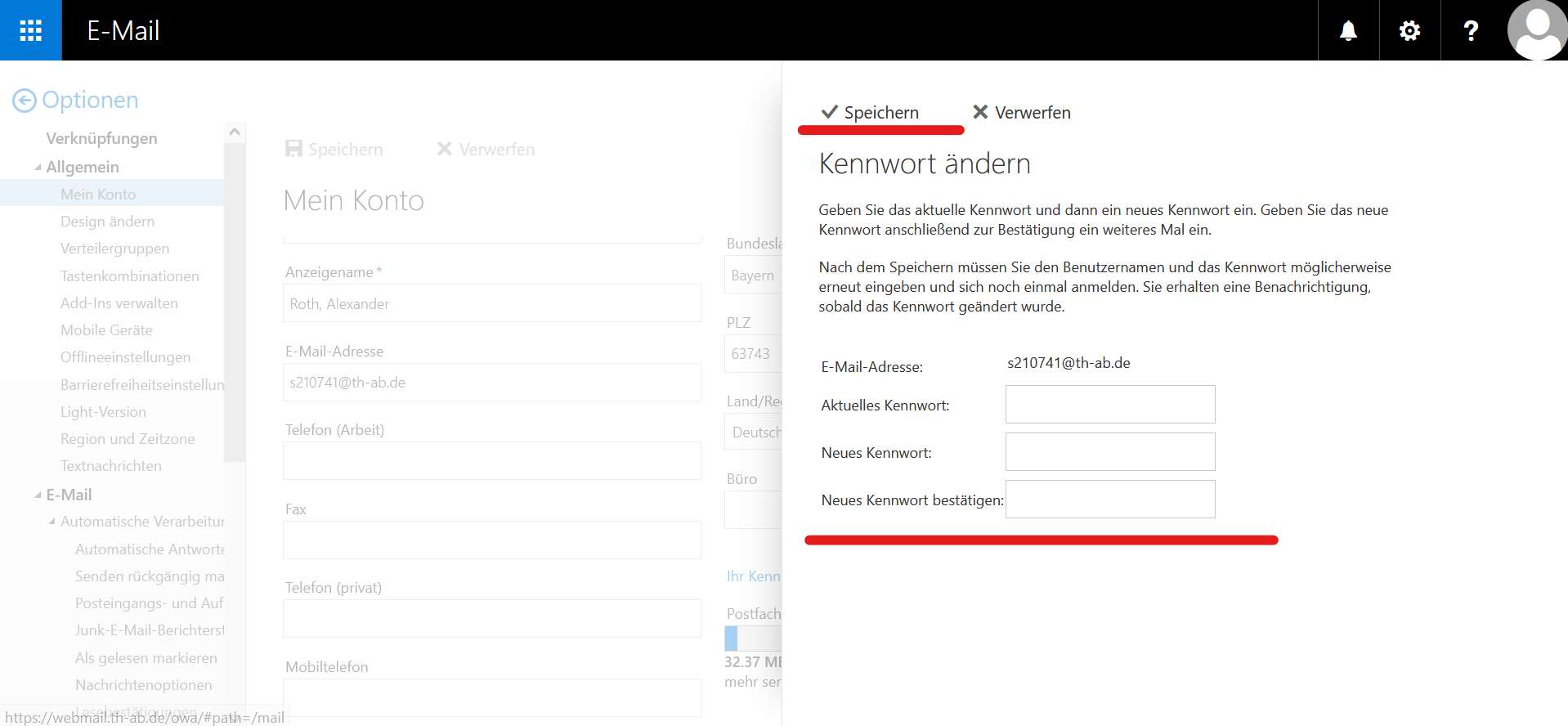Click the Anzeigename field with Roth, Alexander
This screenshot has width=1568, height=726.
492,303
